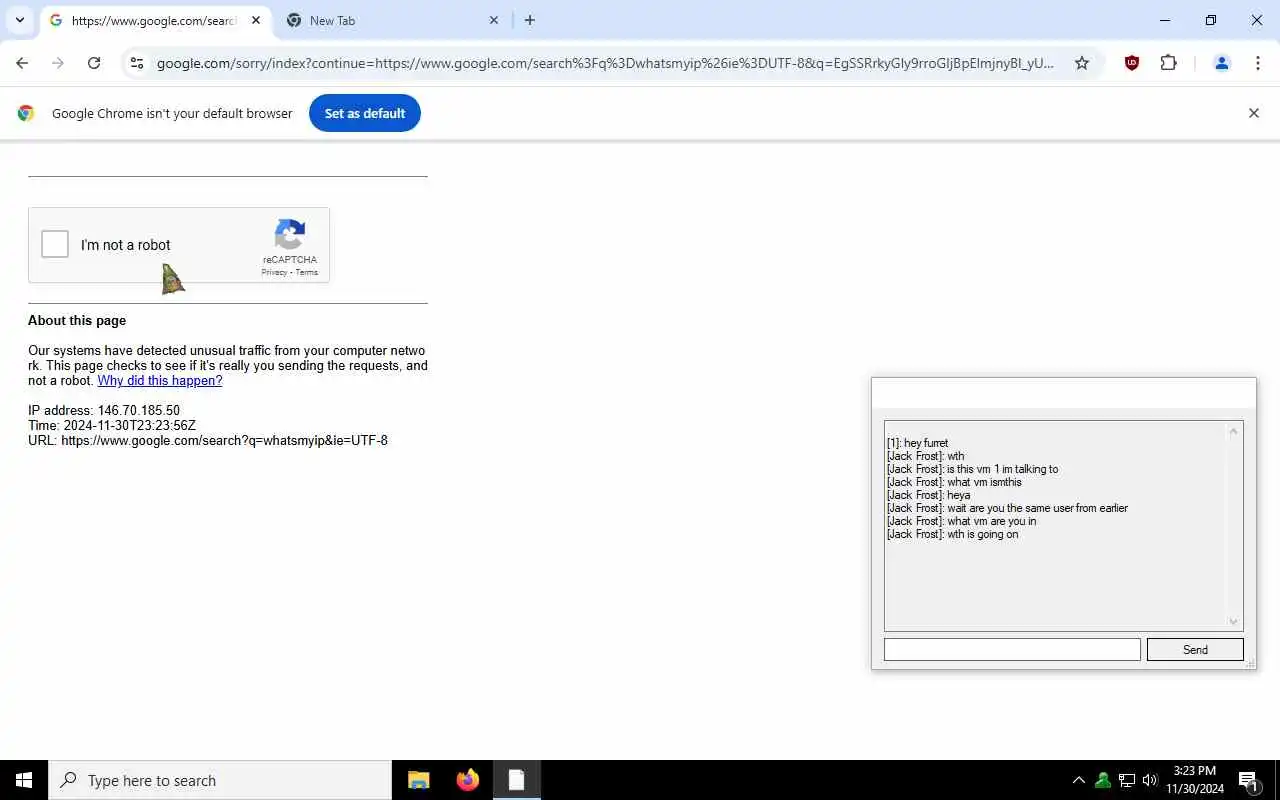Open the notification center icon
This screenshot has height=800, width=1280.
click(1248, 780)
